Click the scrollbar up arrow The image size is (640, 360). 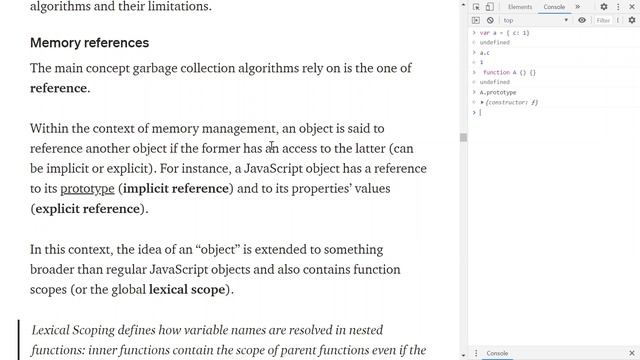463,5
